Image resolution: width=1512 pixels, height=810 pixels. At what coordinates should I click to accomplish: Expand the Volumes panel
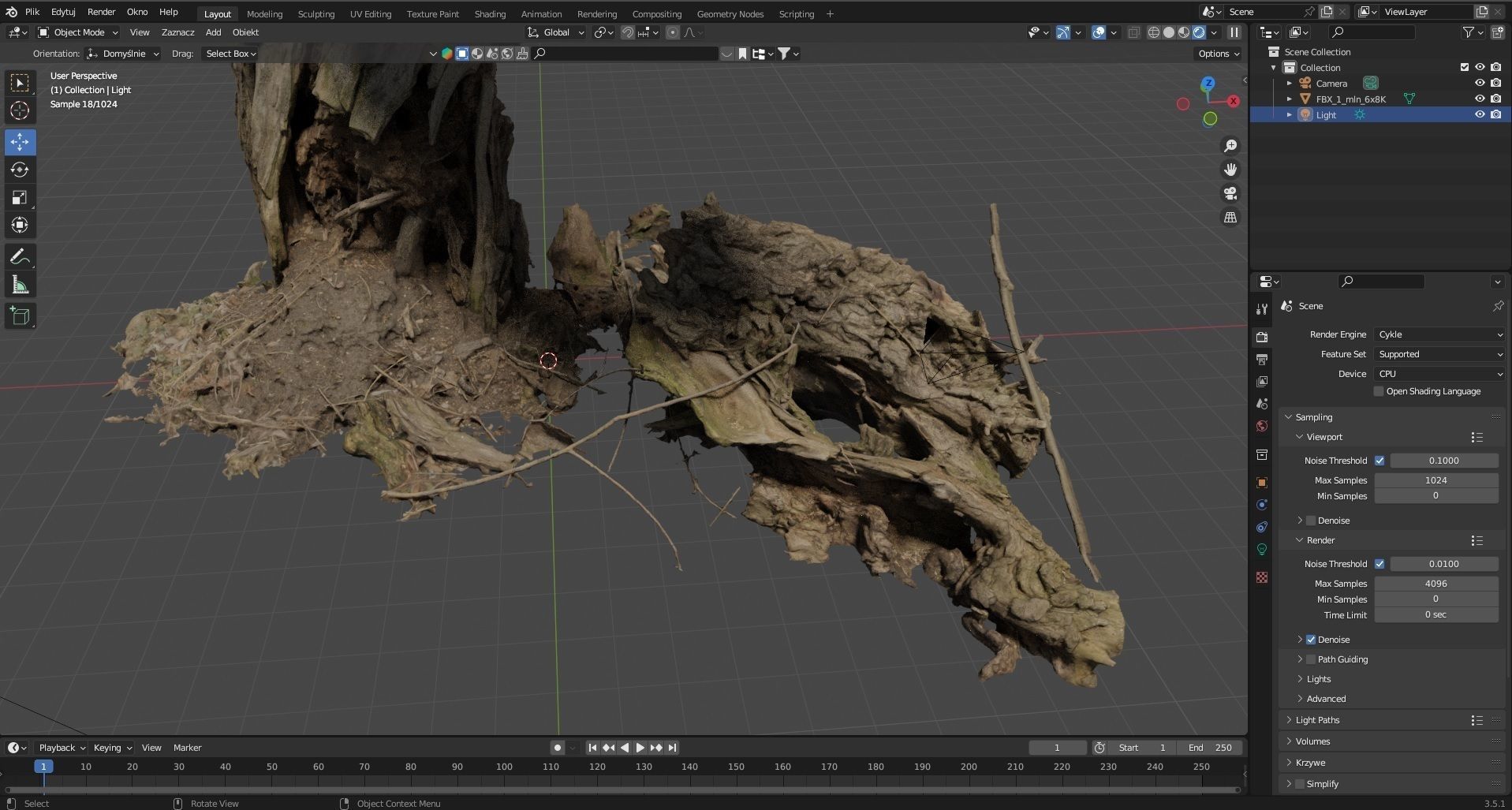click(1312, 741)
